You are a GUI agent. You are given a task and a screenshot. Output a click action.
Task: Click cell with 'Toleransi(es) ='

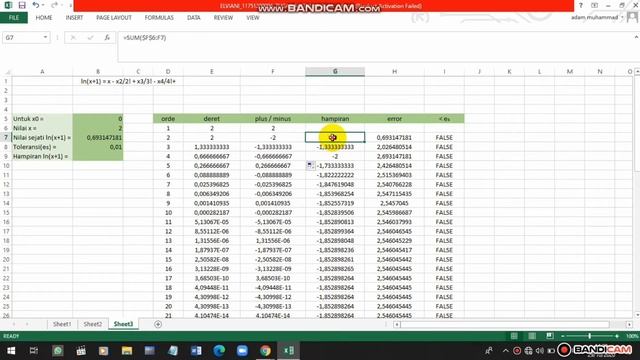pyautogui.click(x=42, y=147)
